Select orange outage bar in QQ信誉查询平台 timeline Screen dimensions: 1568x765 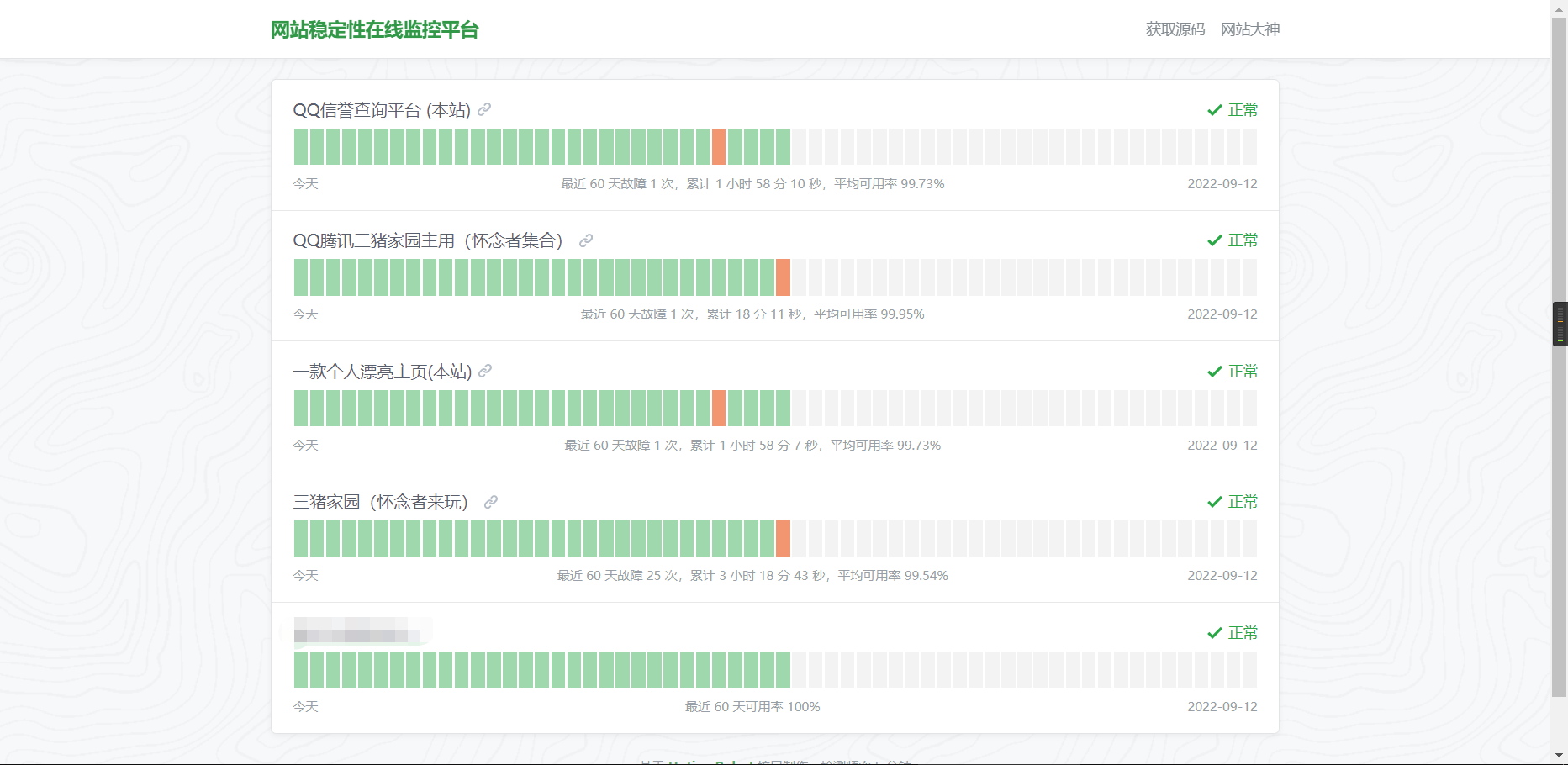pyautogui.click(x=719, y=147)
